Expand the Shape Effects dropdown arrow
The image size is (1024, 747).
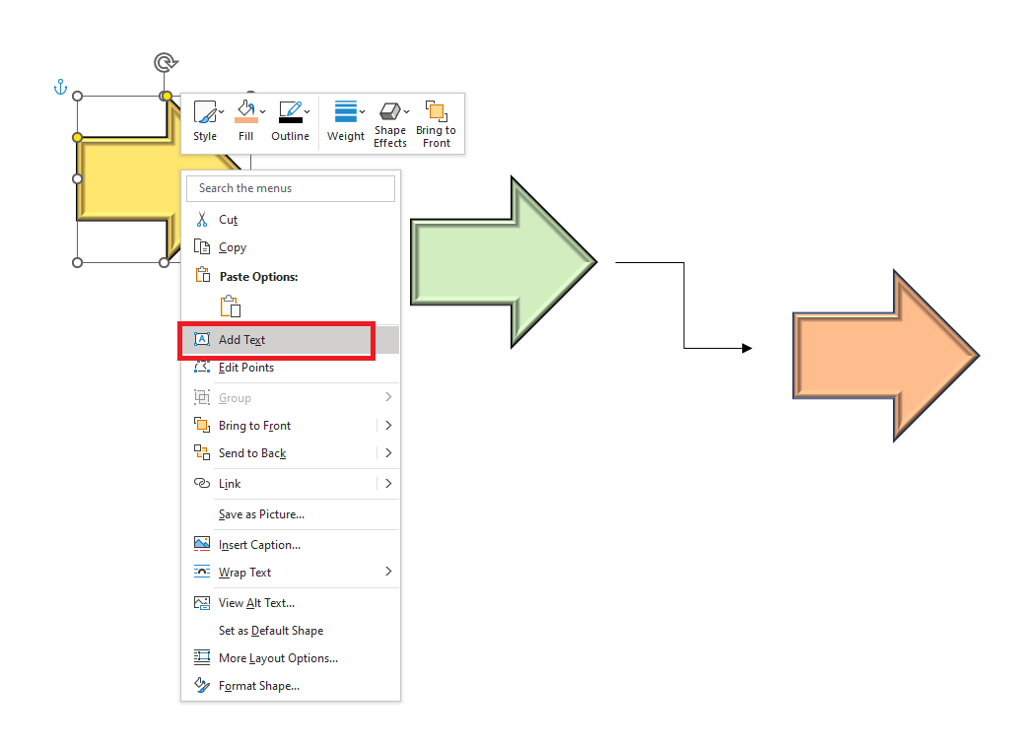(406, 112)
